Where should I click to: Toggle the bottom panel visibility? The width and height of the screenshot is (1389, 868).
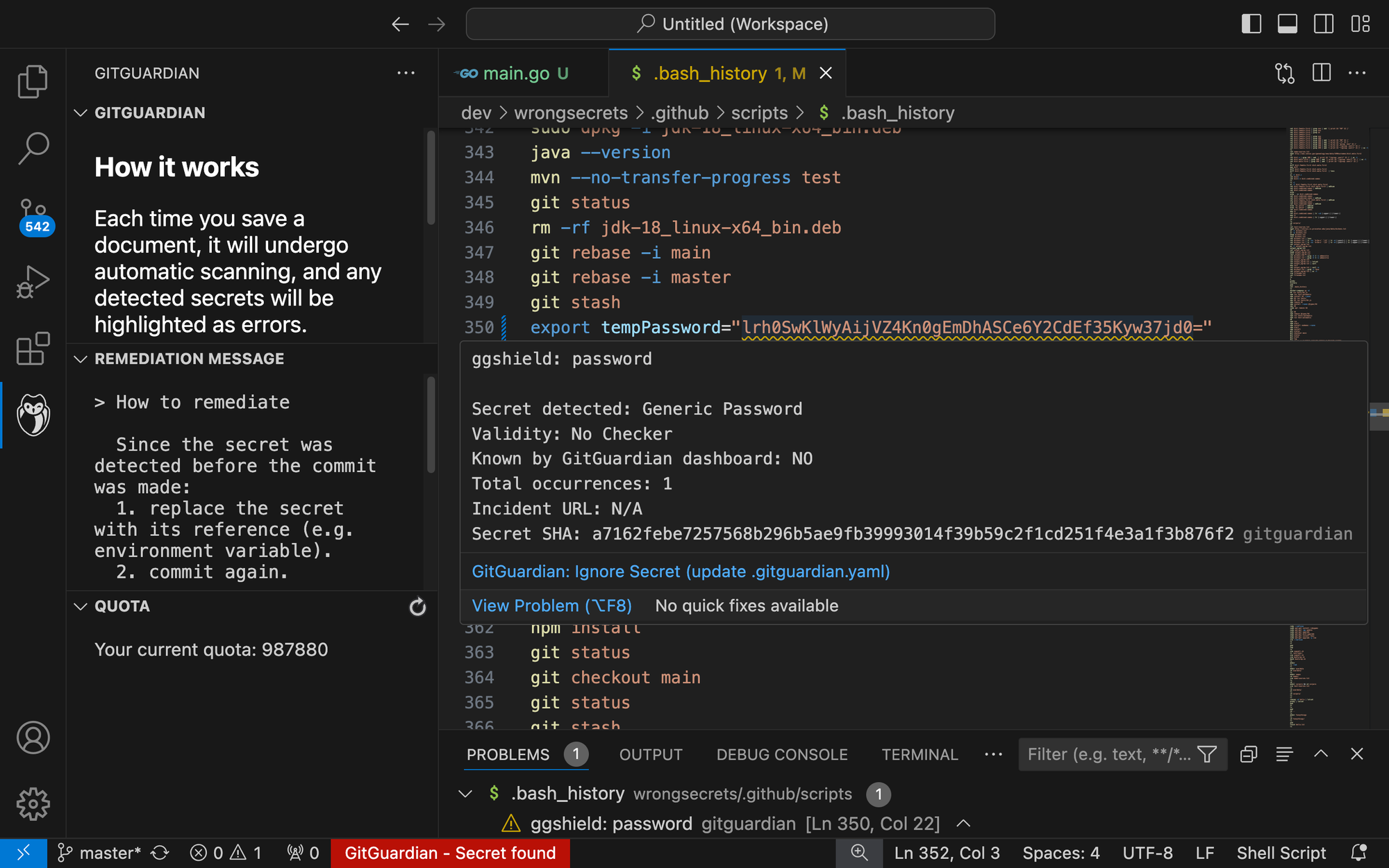[1287, 23]
